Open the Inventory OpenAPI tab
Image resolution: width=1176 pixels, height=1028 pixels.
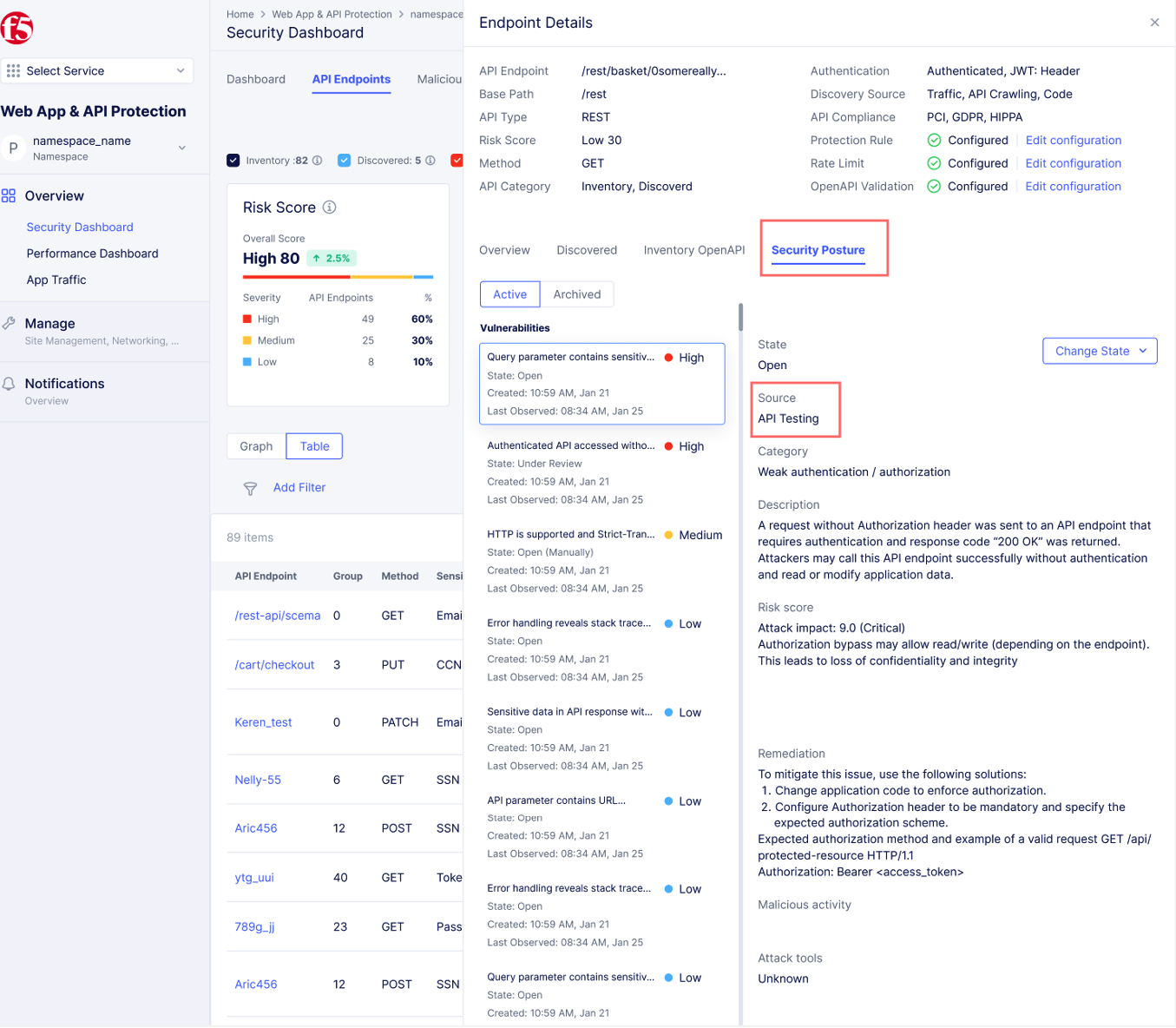(693, 250)
